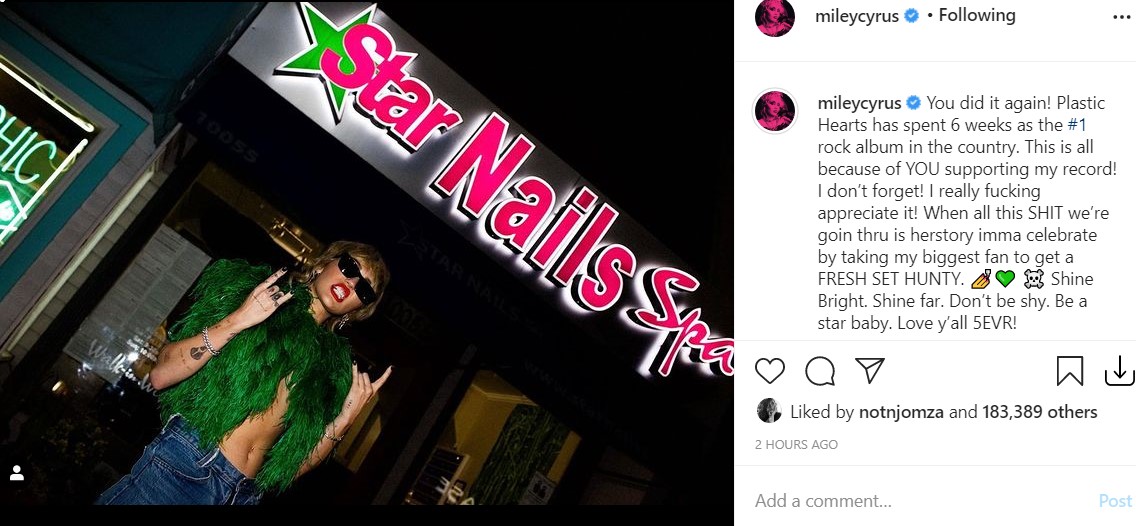Click the verified badge in header
The height and width of the screenshot is (526, 1136).
tap(912, 15)
